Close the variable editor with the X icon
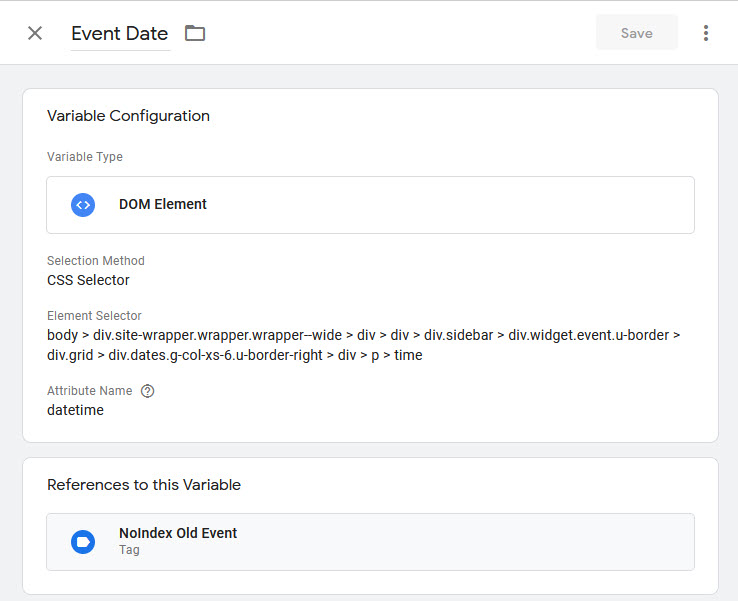This screenshot has height=601, width=738. click(x=35, y=33)
